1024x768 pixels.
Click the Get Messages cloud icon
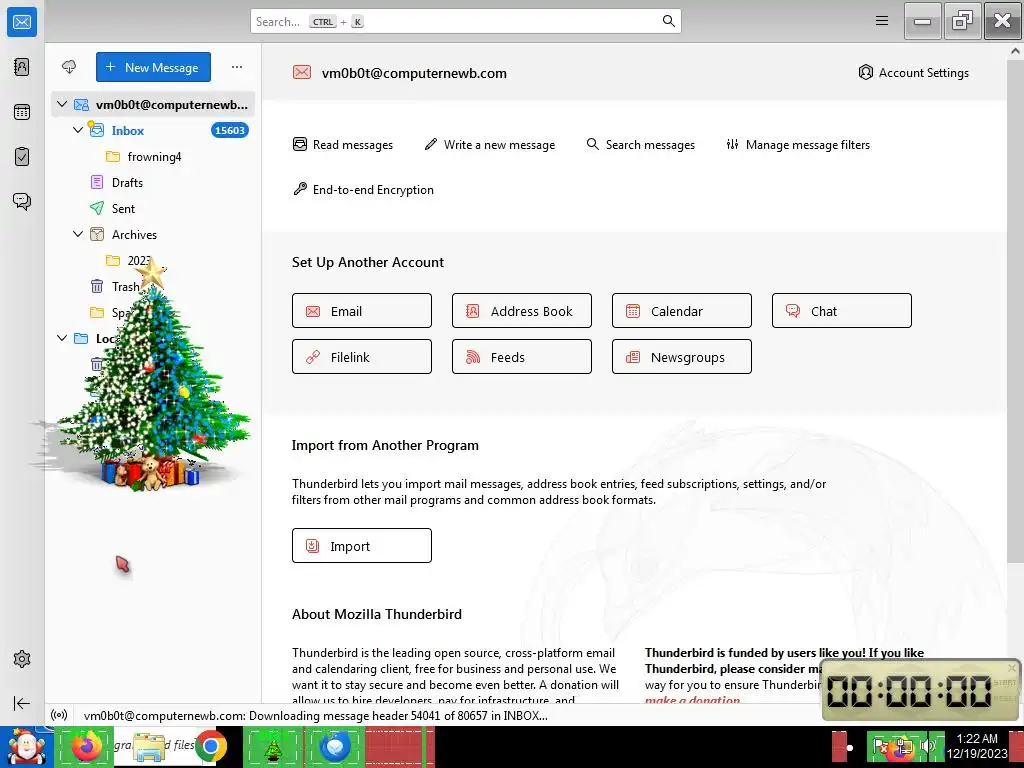(69, 67)
